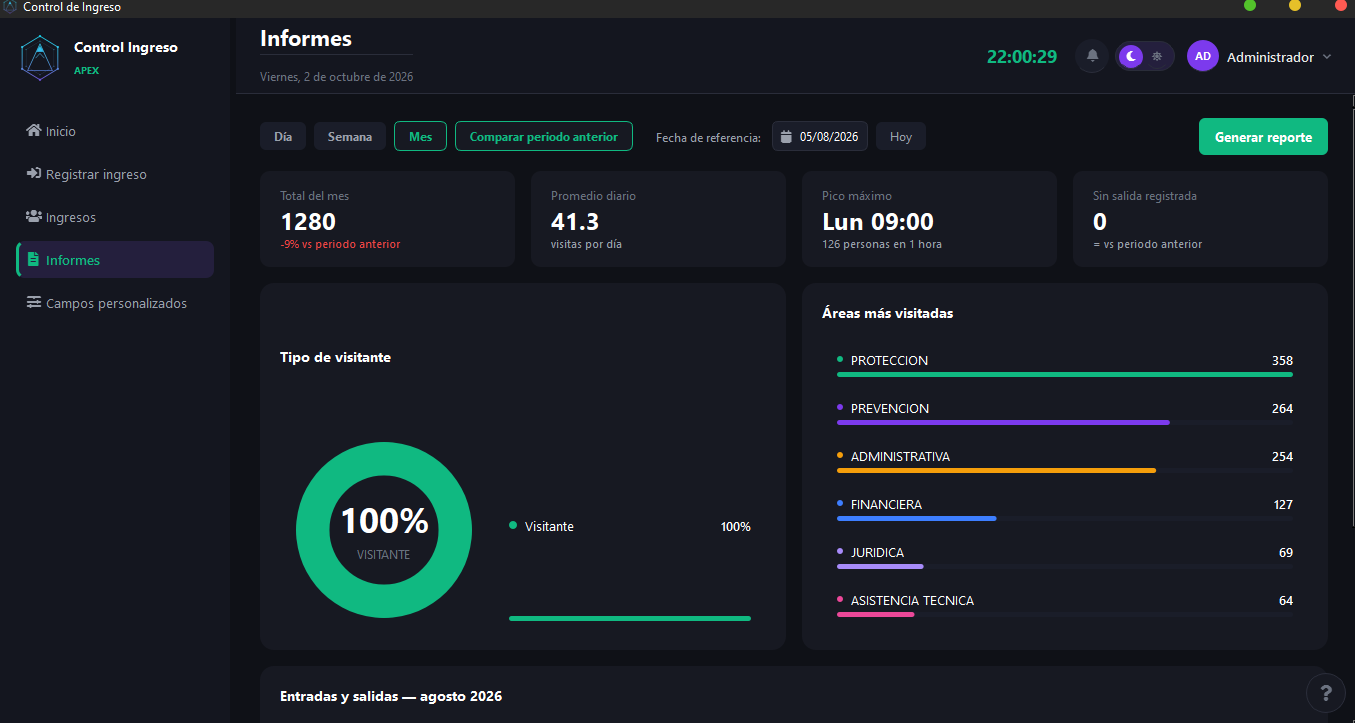Click the people group icon beside Ingresos
The height and width of the screenshot is (723, 1355).
[34, 217]
